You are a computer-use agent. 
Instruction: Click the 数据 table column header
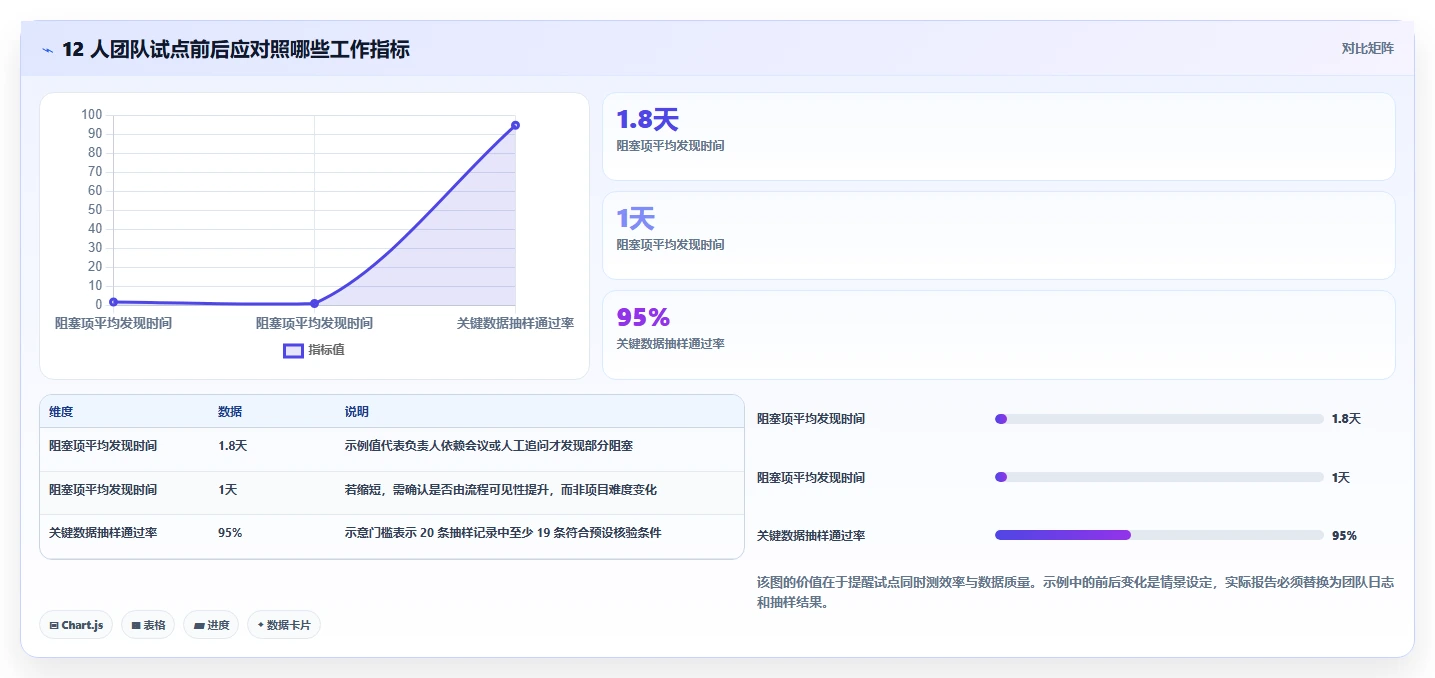click(x=230, y=412)
